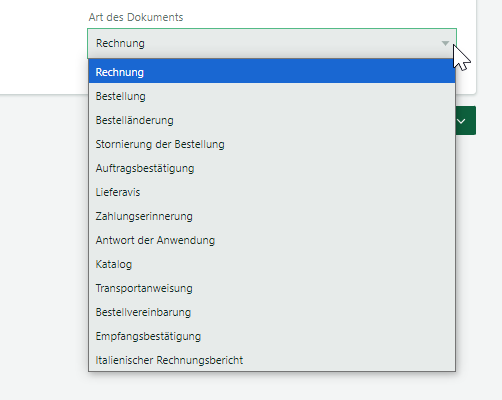The image size is (502, 400).
Task: Select Auftragsbestätigung from the list
Action: click(x=272, y=168)
